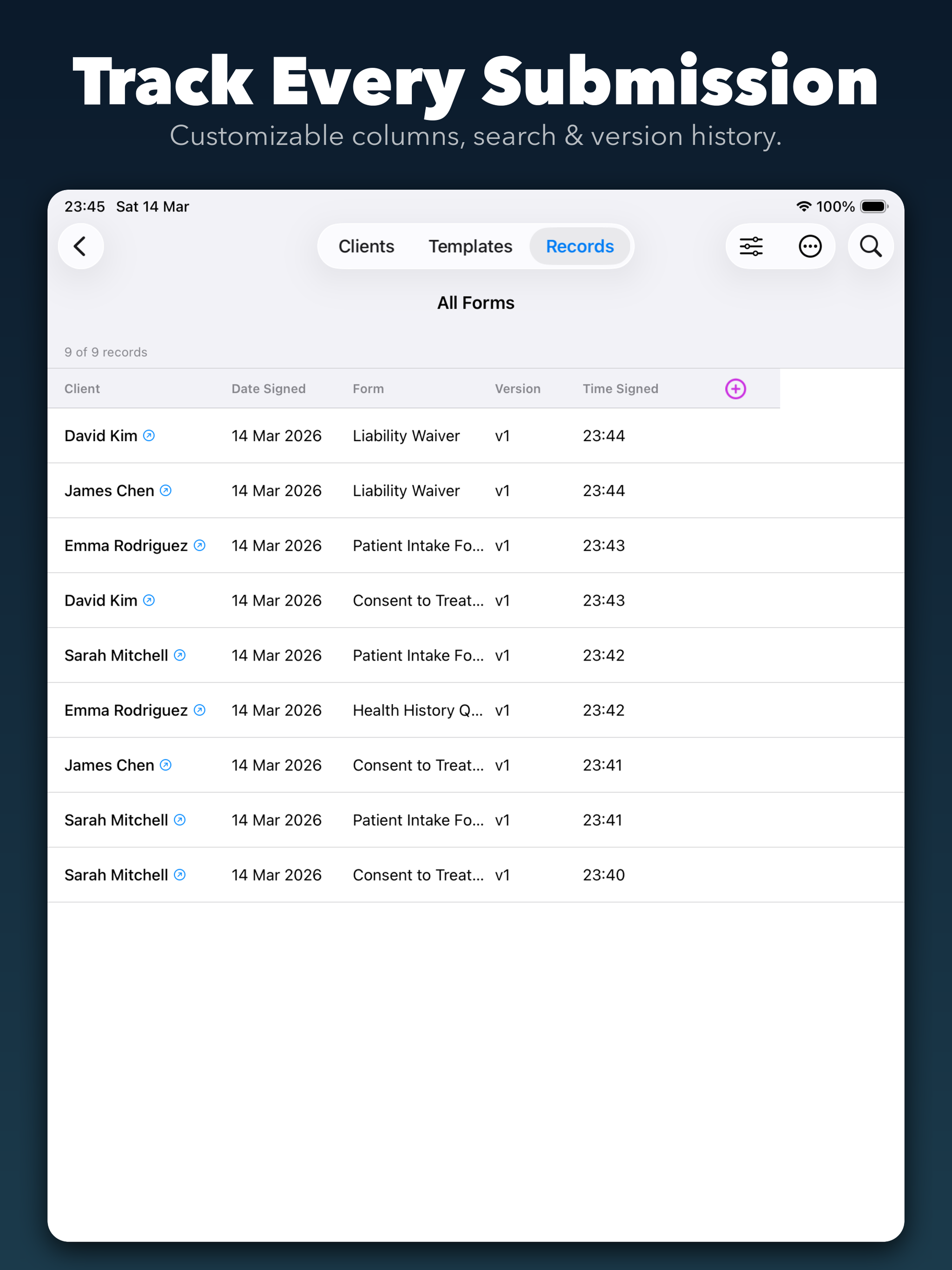Tap the back chevron button
Image resolution: width=952 pixels, height=1270 pixels.
click(80, 246)
